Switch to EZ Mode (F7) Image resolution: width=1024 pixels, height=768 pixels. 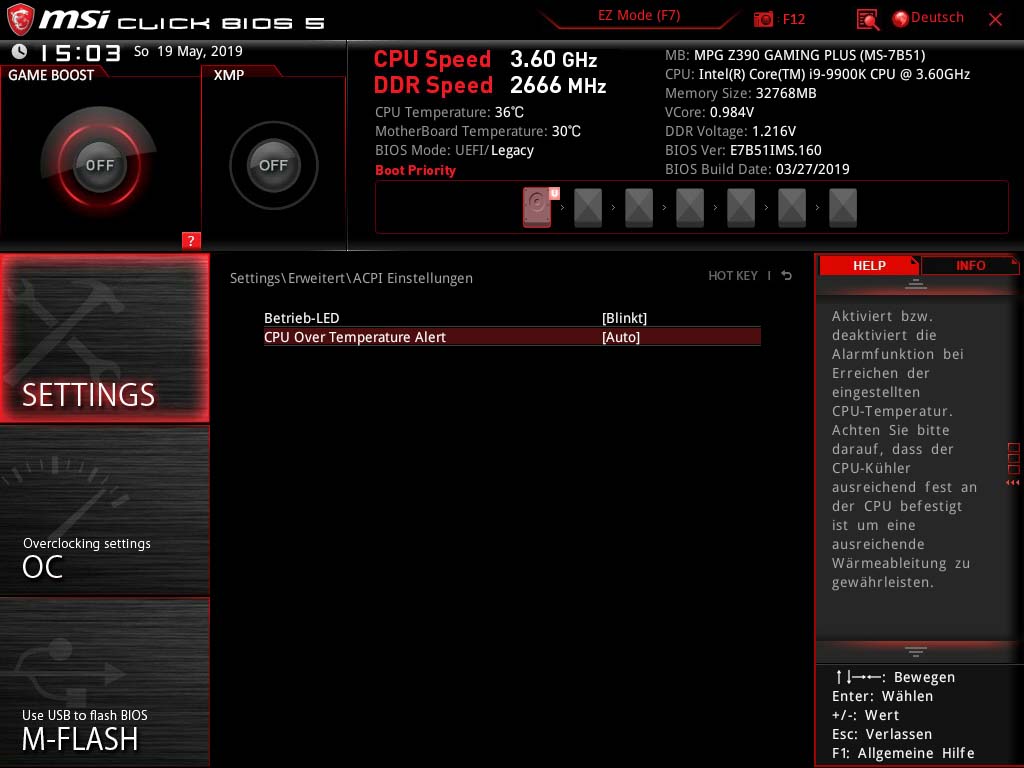(639, 16)
